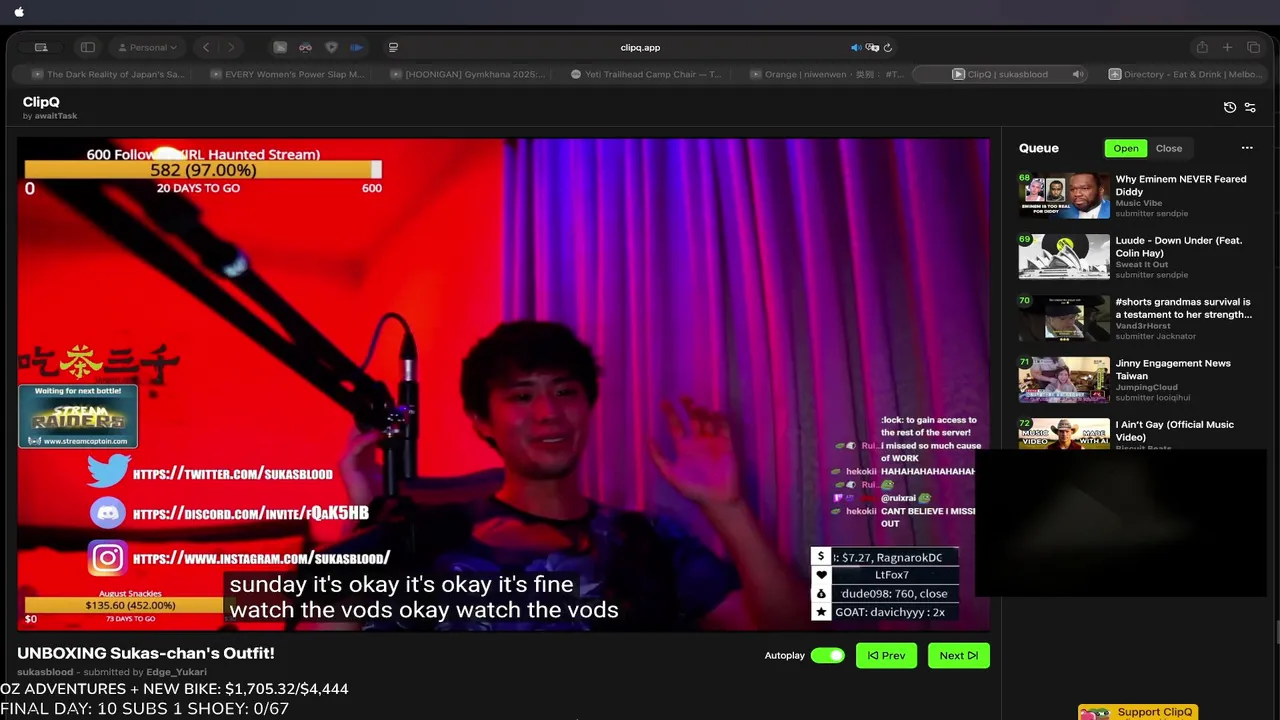Mute audio from the address bar speaker
This screenshot has height=720, width=1280.
point(856,47)
